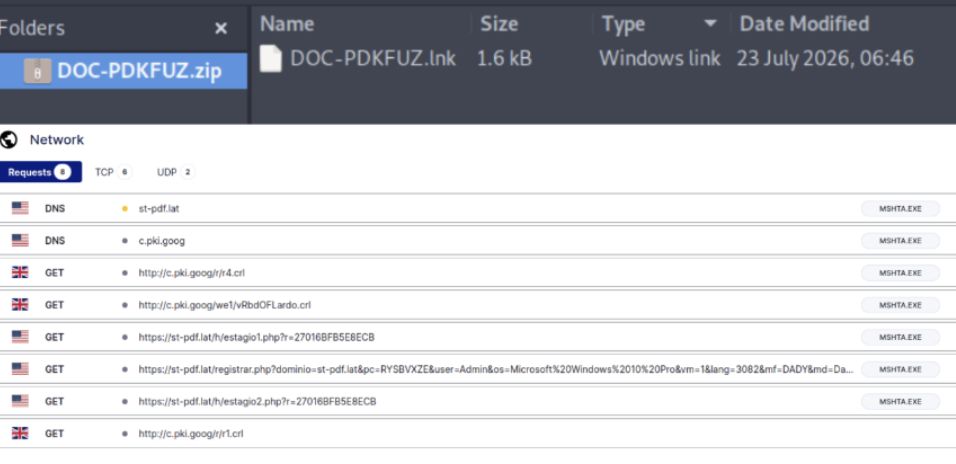Click the 23 July 2026, 06:46 date
Viewport: 956px width, 464px height.
pos(825,58)
